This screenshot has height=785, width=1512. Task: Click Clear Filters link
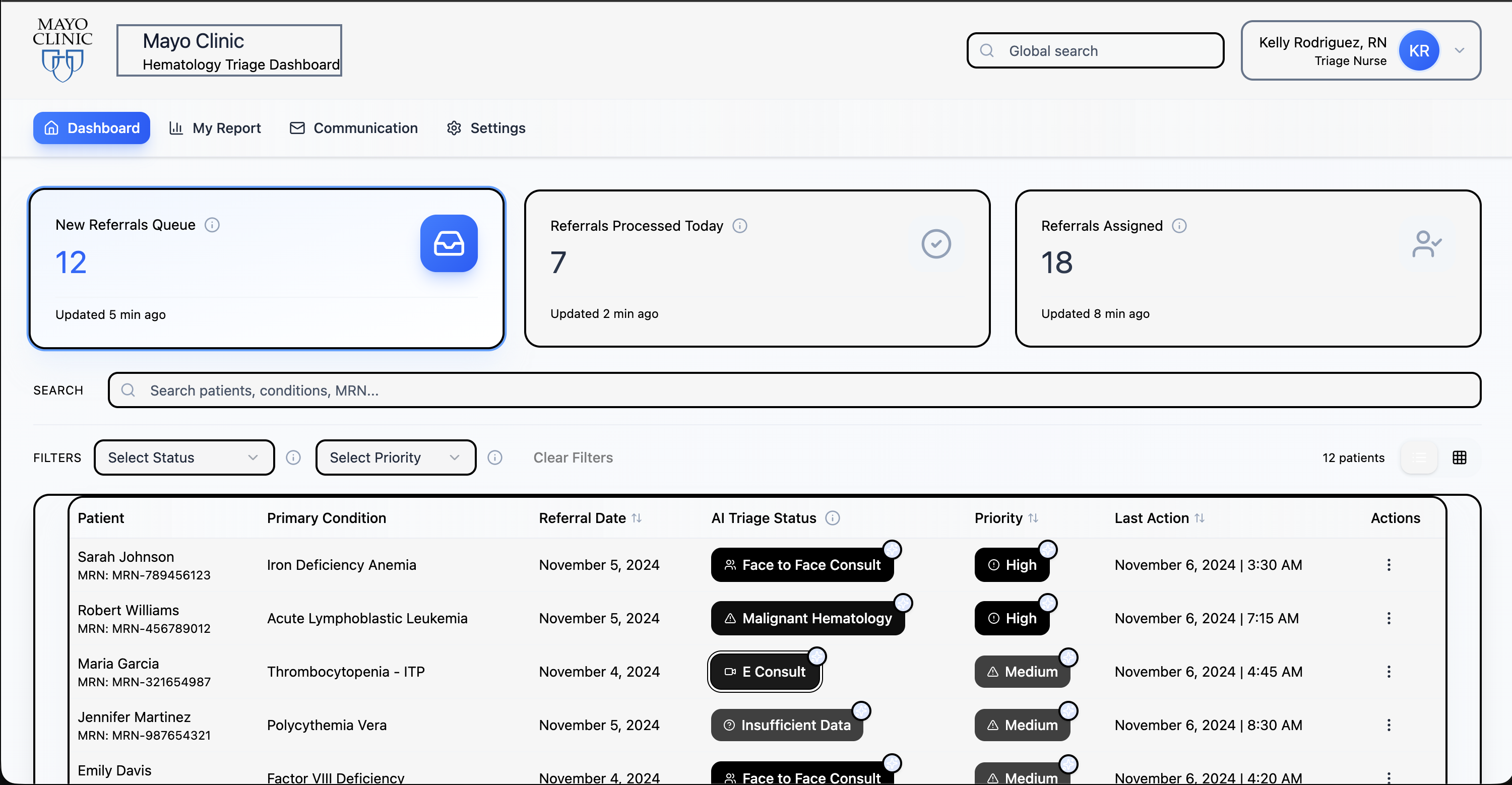tap(572, 457)
